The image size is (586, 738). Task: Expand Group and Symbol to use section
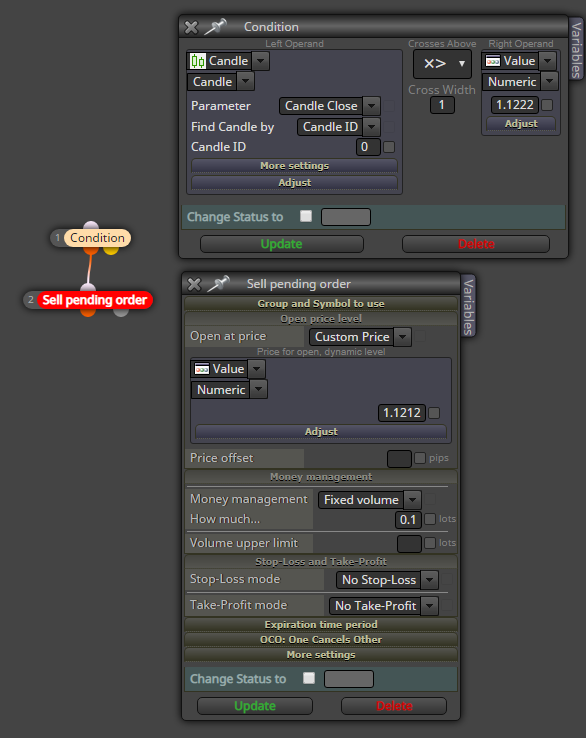tap(321, 304)
